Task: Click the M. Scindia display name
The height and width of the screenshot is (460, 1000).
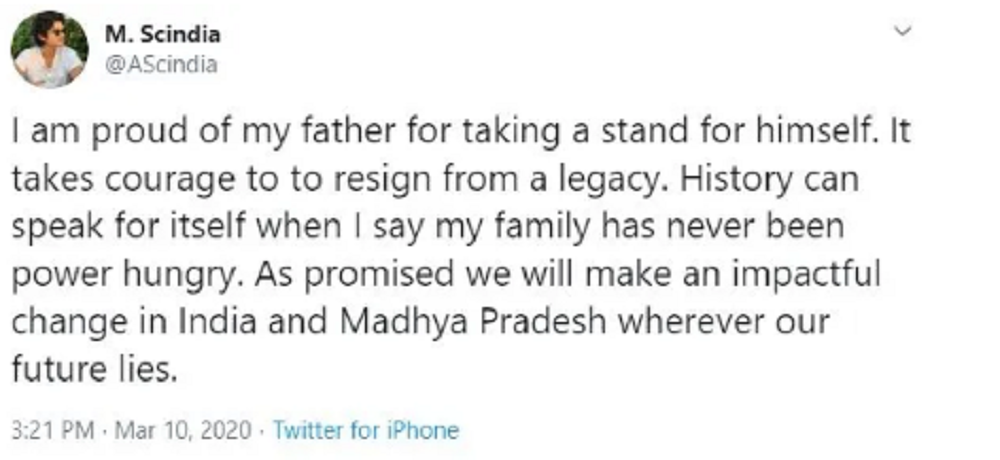Action: point(163,34)
